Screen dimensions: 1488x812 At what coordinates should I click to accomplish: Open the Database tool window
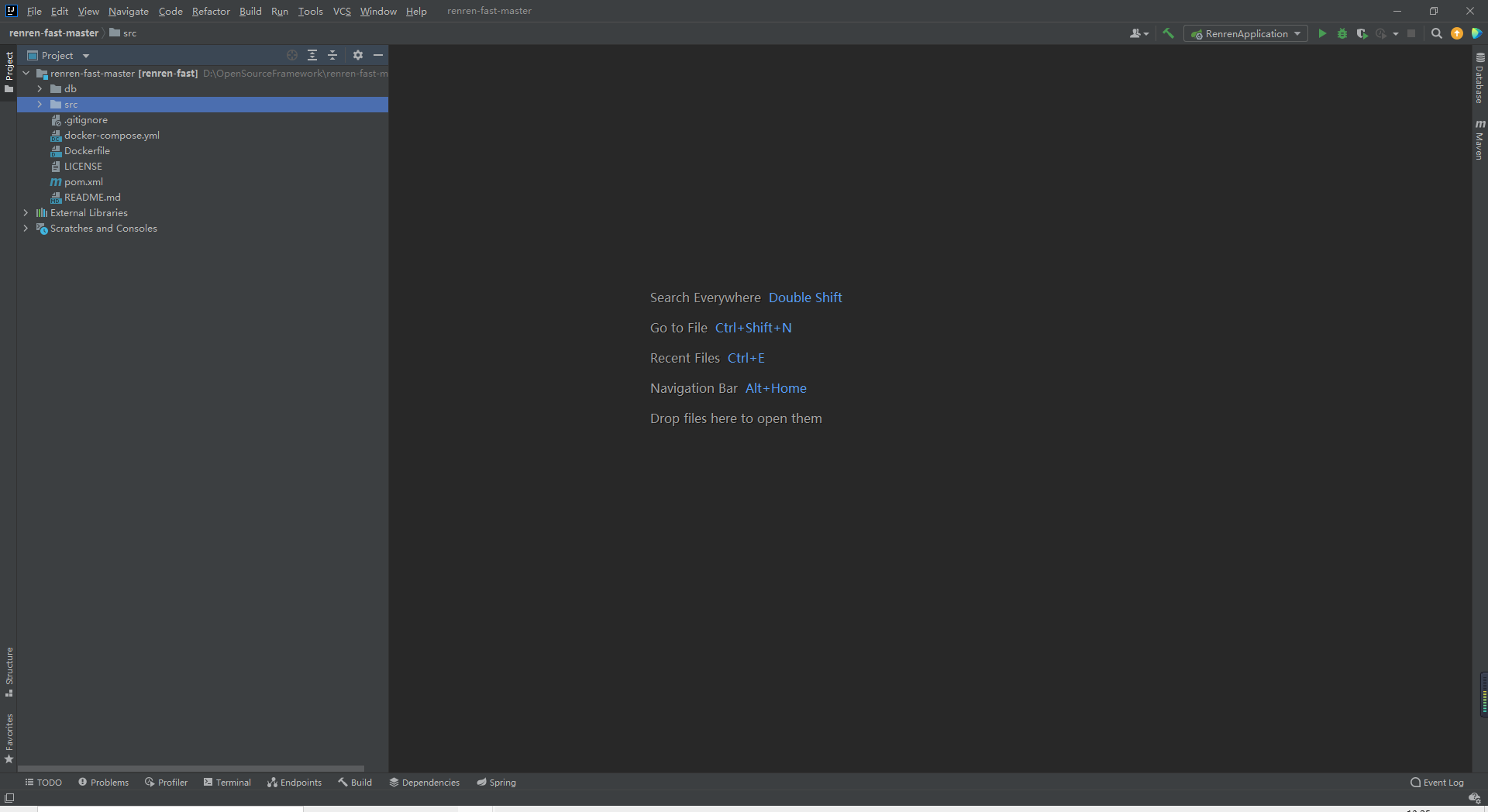(1479, 77)
